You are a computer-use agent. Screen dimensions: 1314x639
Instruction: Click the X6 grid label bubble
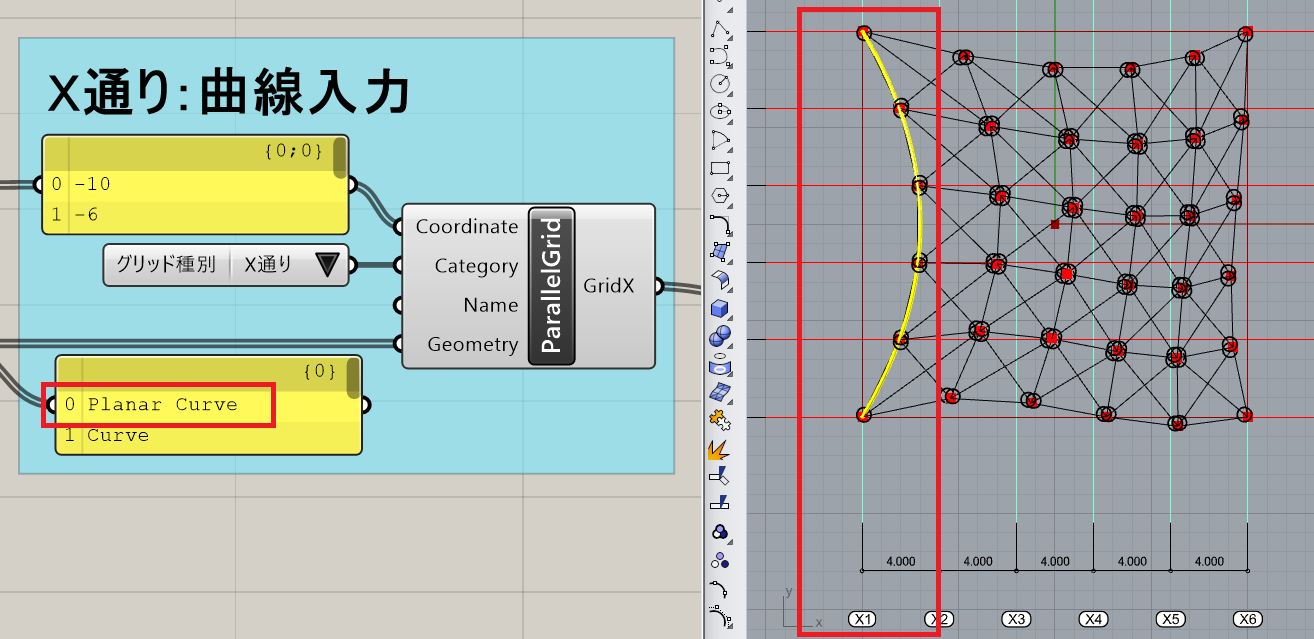pos(1247,619)
